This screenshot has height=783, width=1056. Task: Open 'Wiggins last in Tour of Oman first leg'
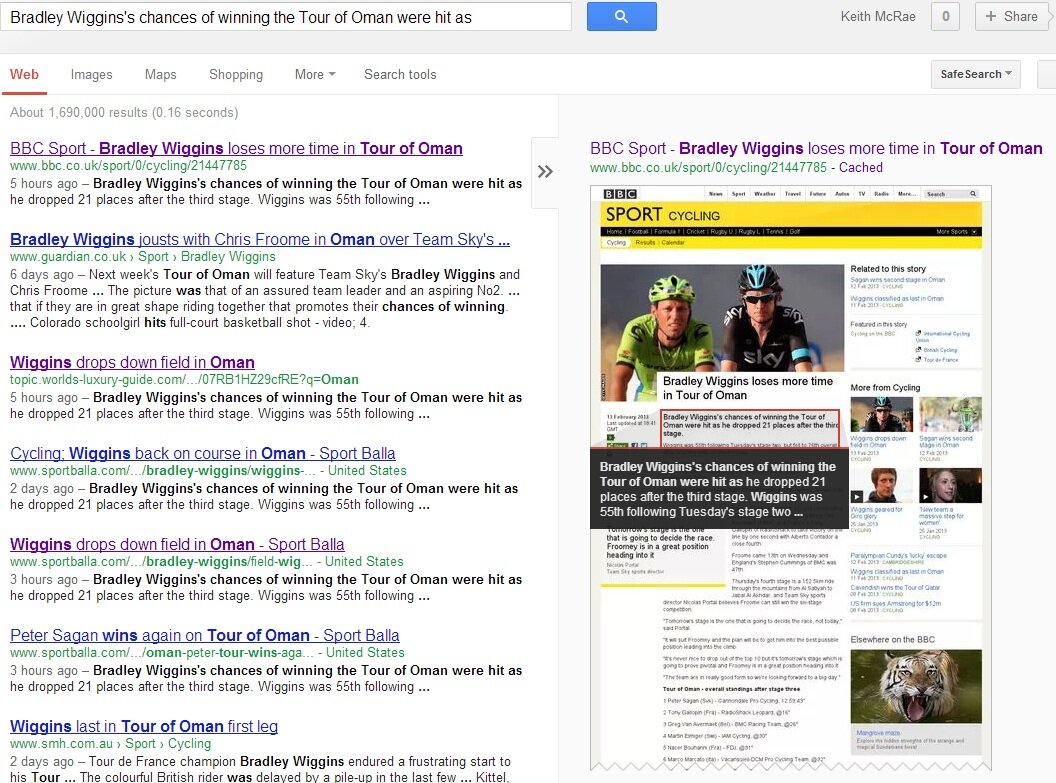[144, 726]
